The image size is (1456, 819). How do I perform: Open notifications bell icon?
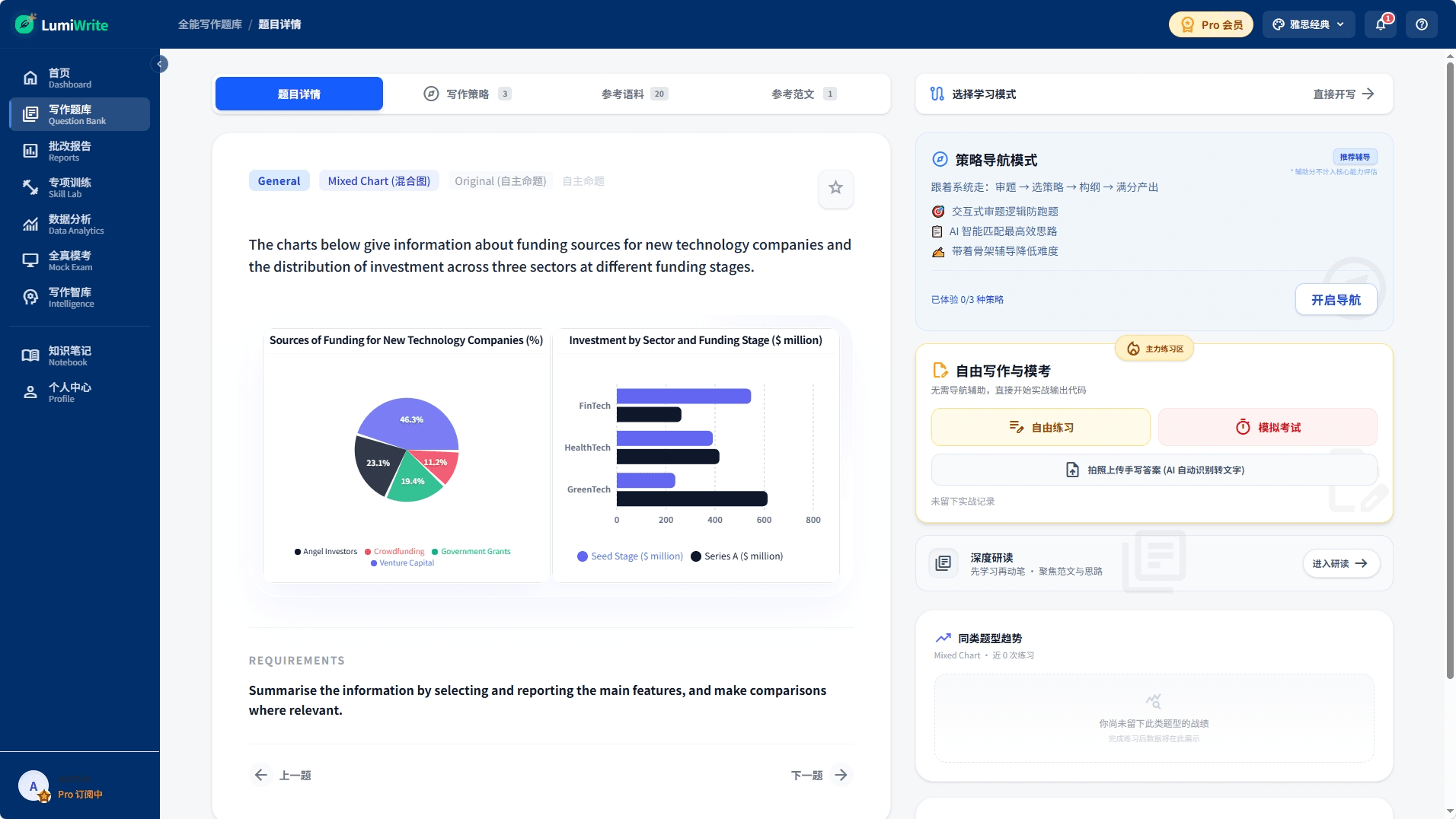(1381, 24)
